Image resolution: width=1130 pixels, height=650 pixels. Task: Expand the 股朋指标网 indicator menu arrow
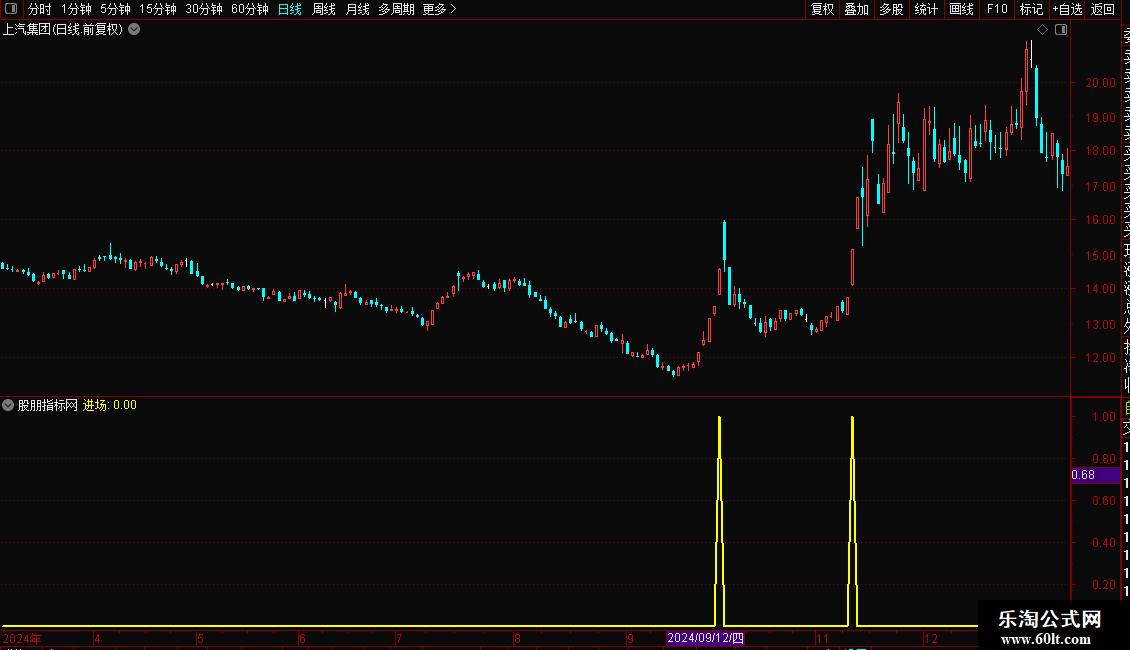point(8,405)
